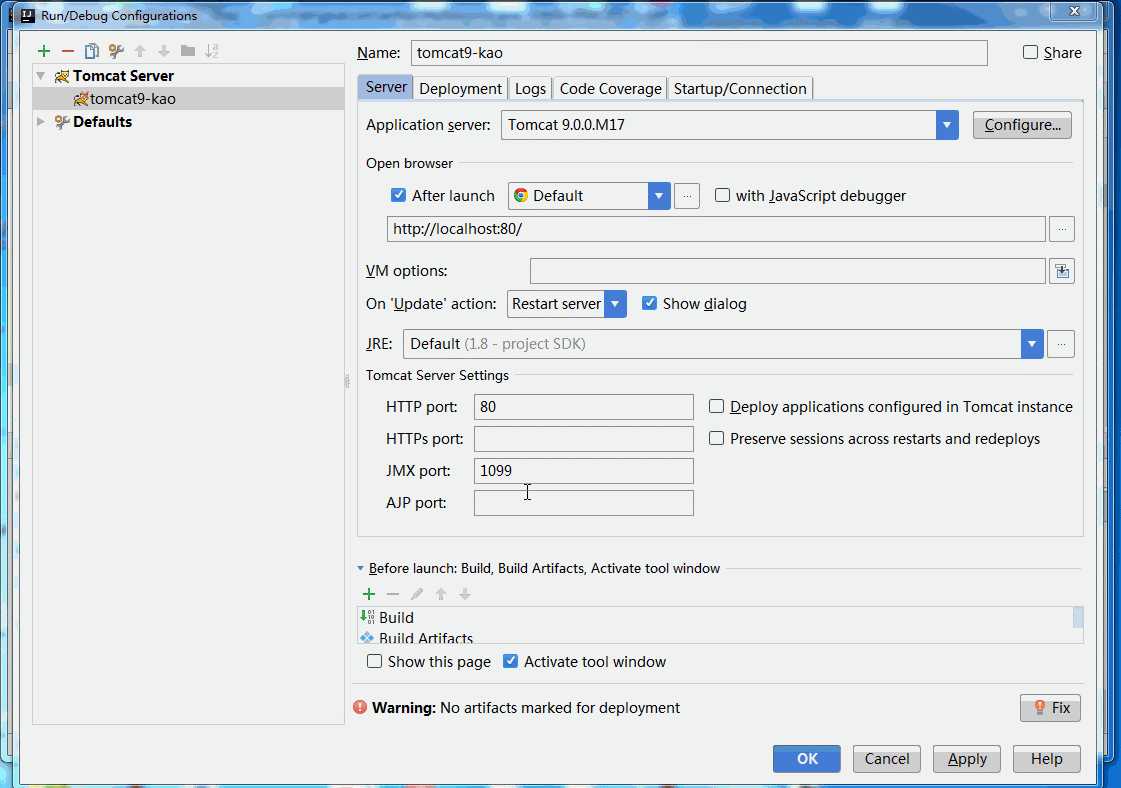The width and height of the screenshot is (1121, 788).
Task: Switch to the Logs tab
Action: point(530,89)
